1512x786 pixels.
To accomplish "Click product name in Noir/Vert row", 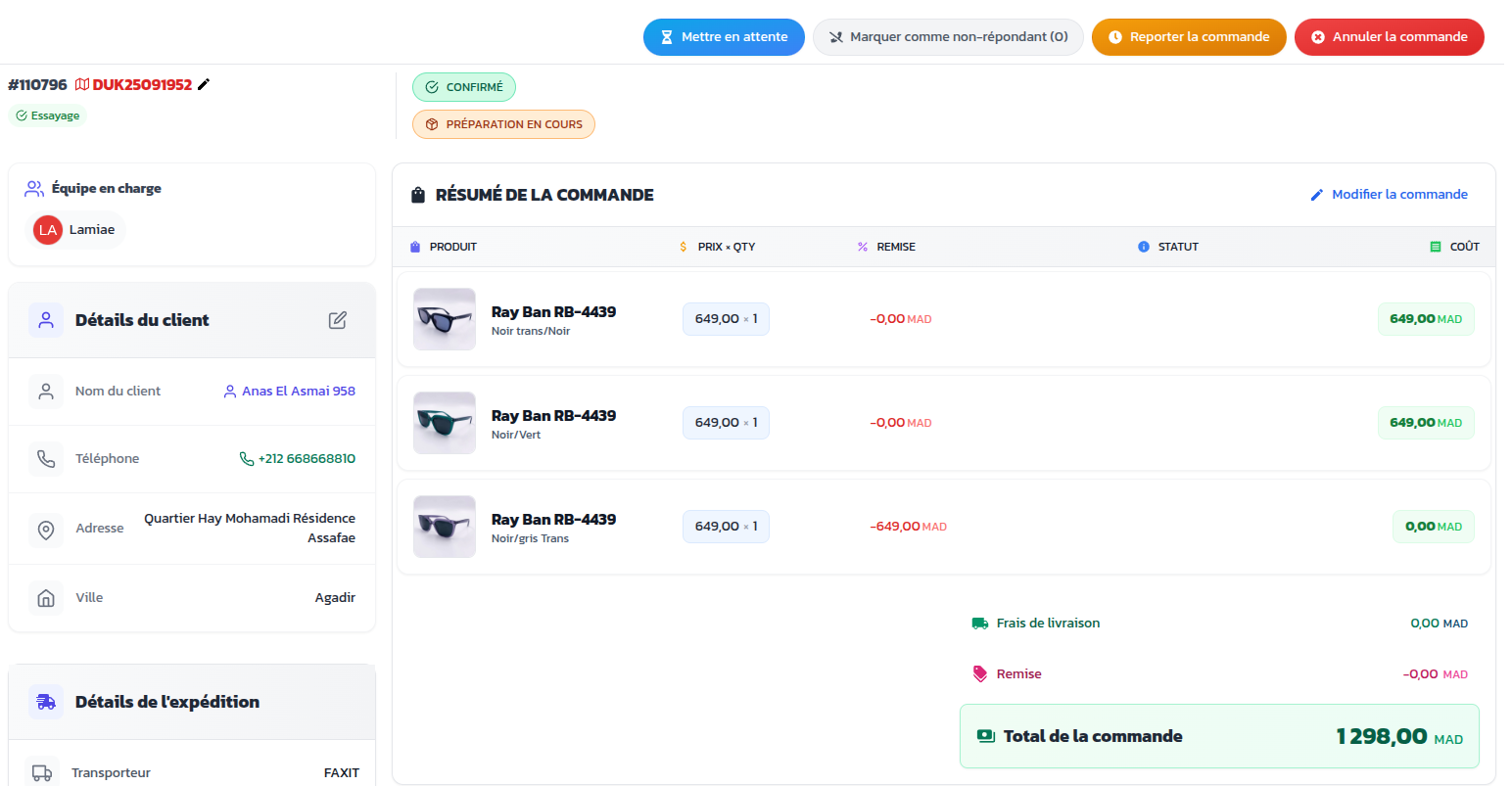I will point(553,416).
